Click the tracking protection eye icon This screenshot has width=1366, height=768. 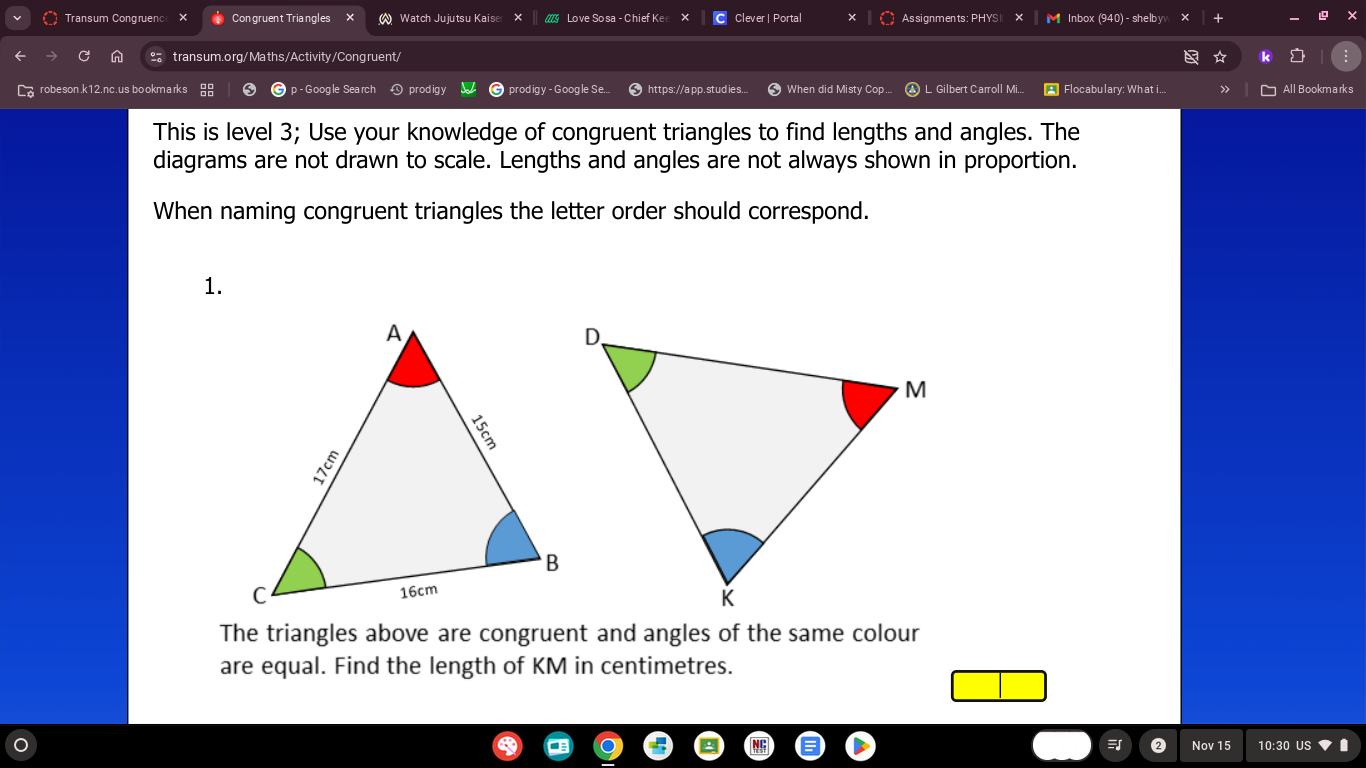point(1191,57)
